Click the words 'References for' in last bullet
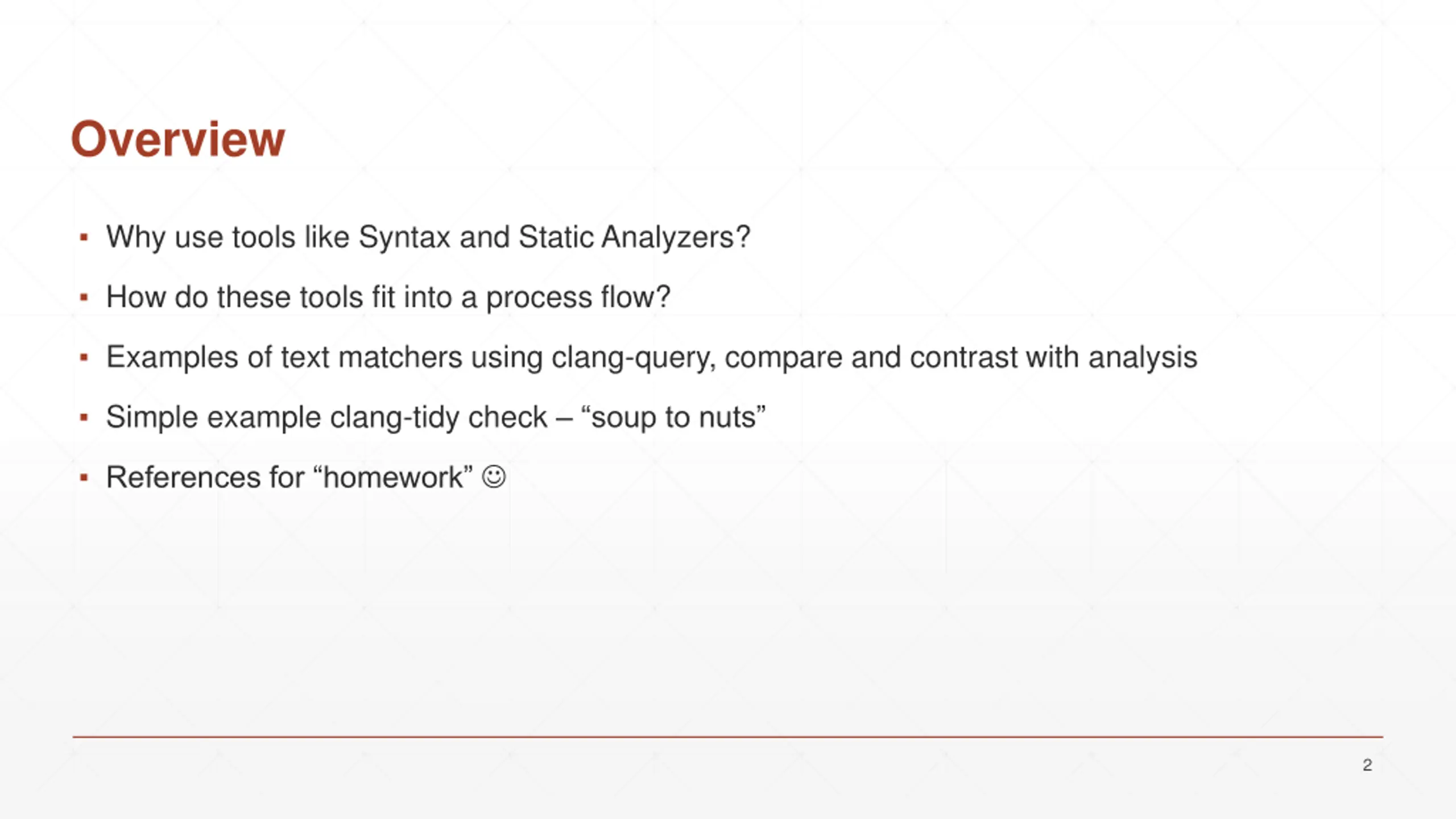The height and width of the screenshot is (819, 1456). tap(205, 478)
